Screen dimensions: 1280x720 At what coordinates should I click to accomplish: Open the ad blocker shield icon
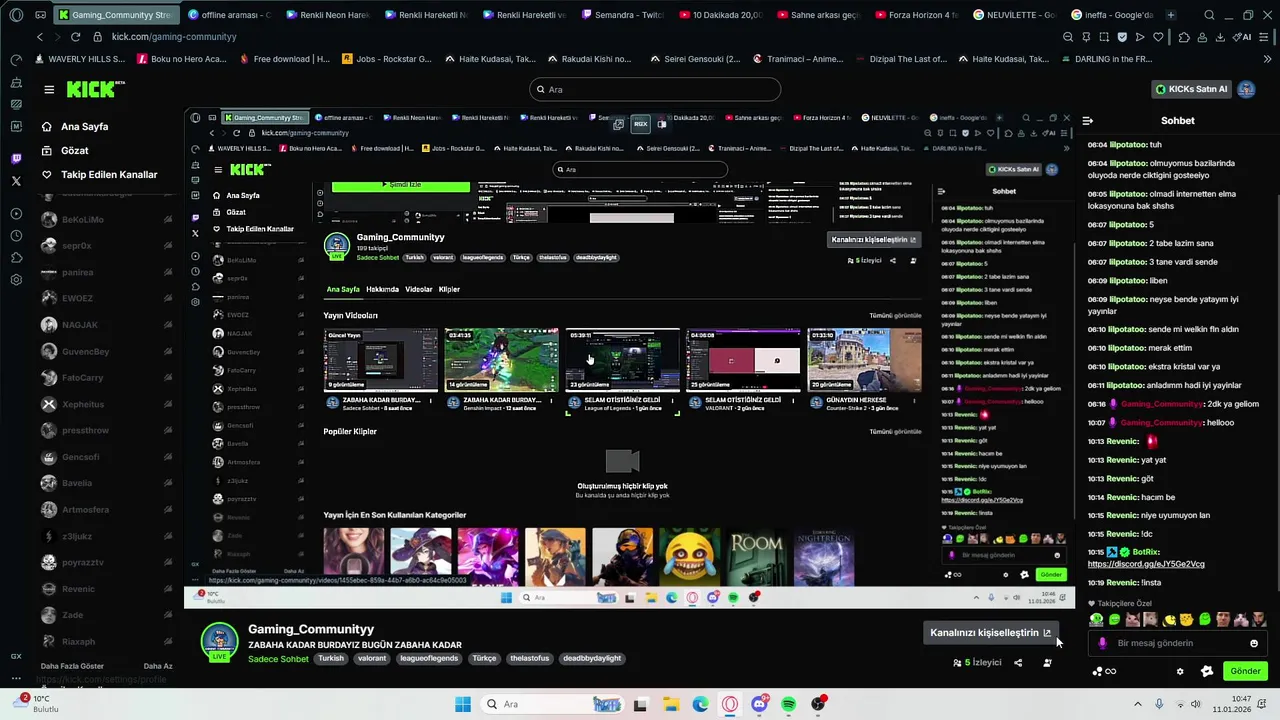pos(1122,37)
